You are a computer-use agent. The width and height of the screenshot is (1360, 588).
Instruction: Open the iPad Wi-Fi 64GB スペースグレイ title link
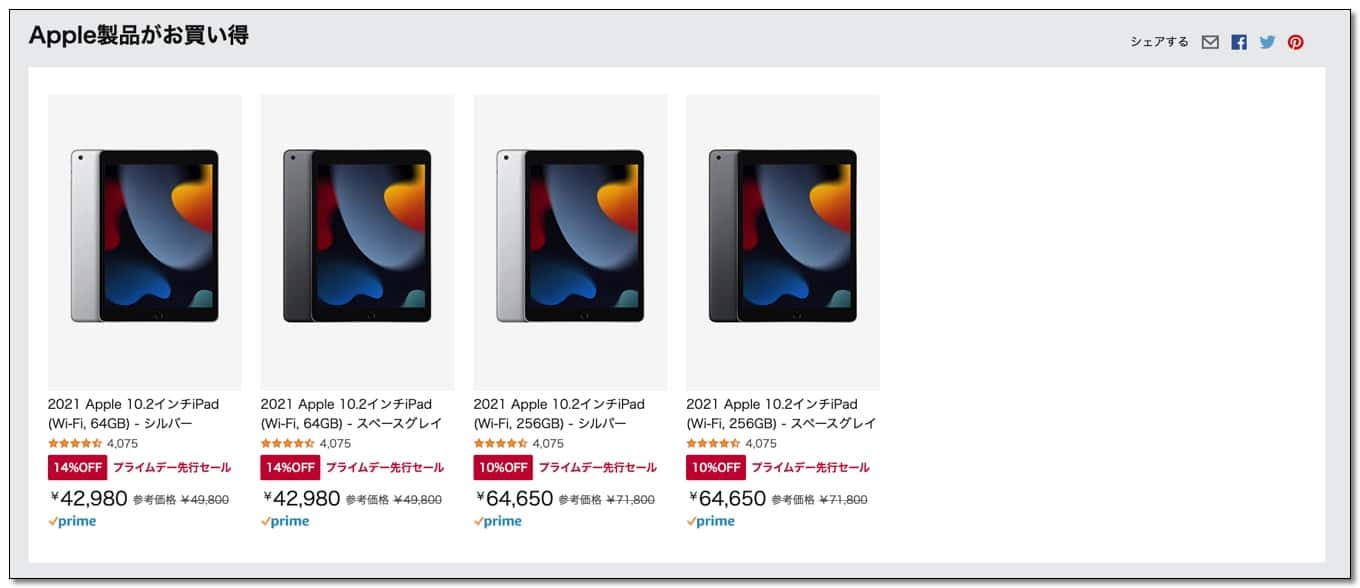[x=352, y=414]
